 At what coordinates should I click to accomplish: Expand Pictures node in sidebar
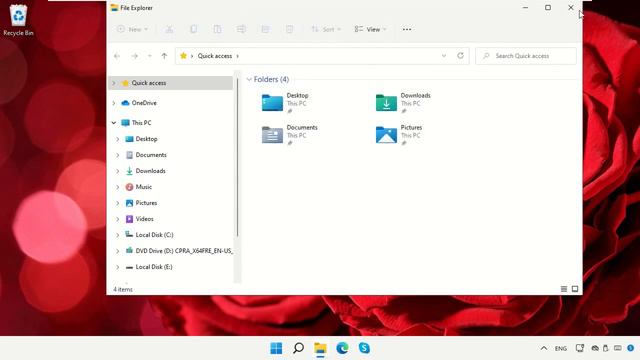pyautogui.click(x=118, y=203)
